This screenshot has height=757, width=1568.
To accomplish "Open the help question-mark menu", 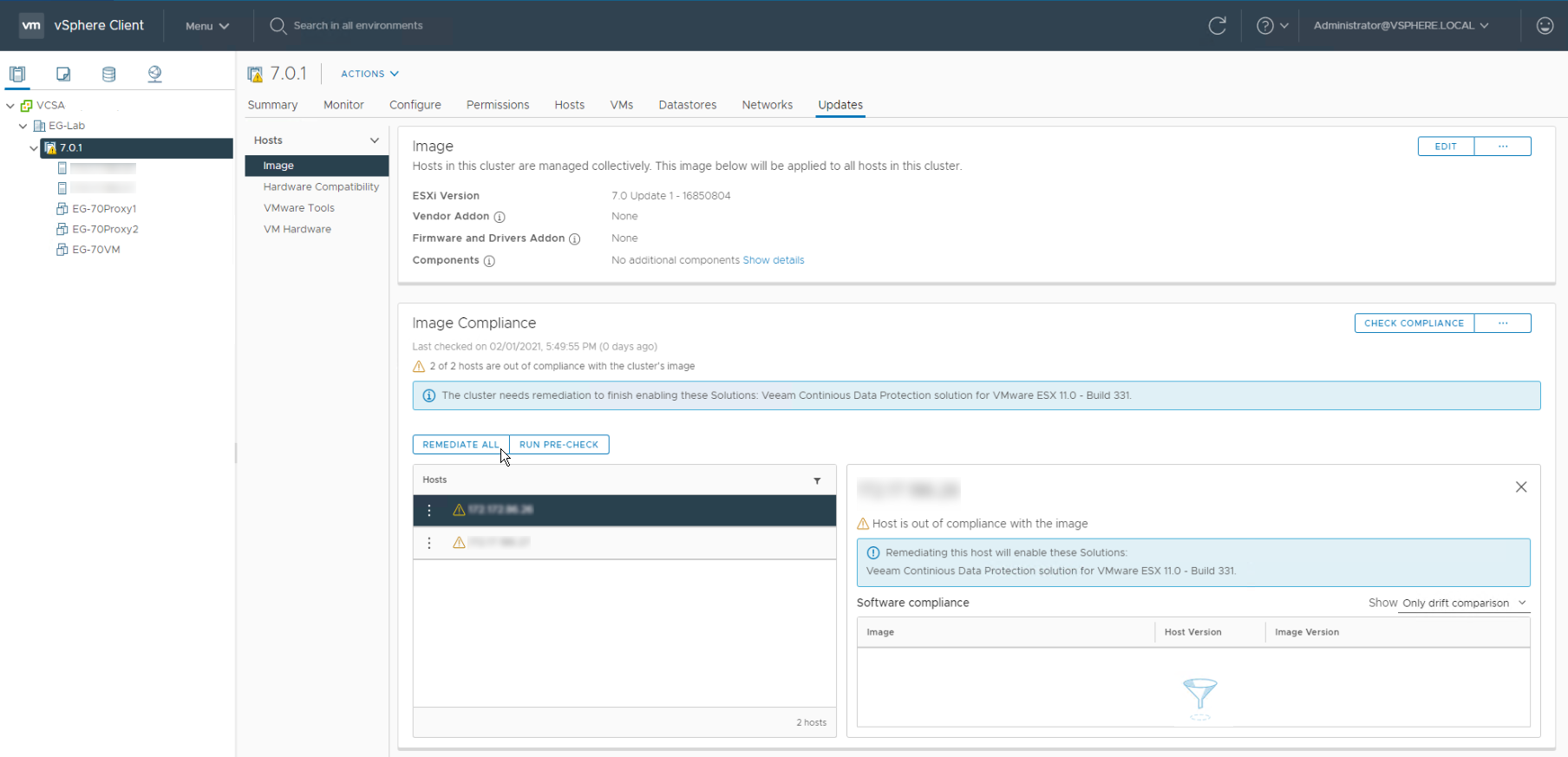I will 1272,26.
